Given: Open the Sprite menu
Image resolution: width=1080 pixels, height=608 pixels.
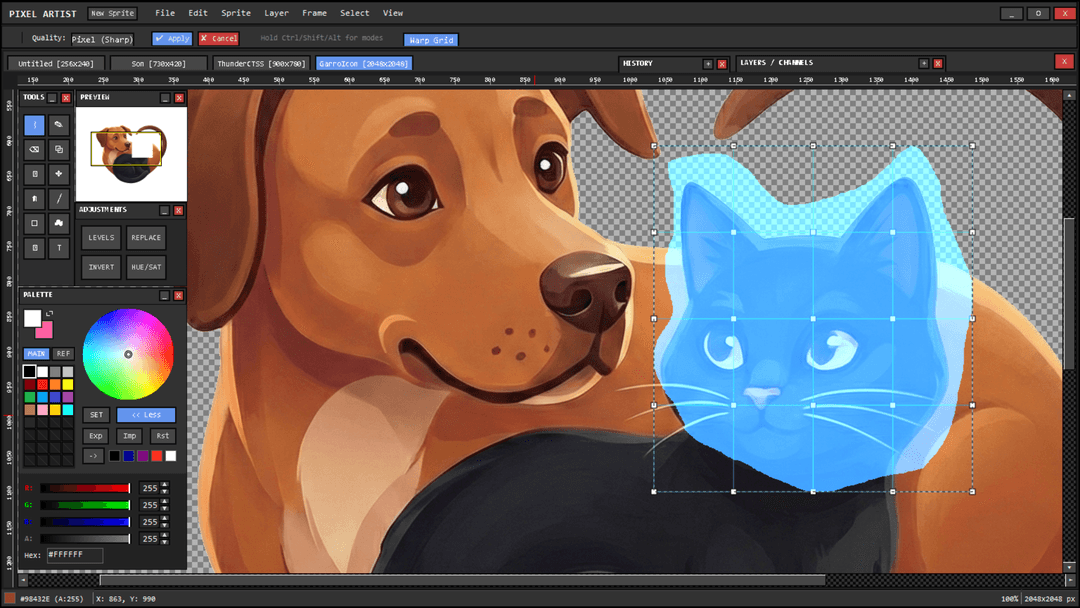Looking at the screenshot, I should pyautogui.click(x=236, y=13).
